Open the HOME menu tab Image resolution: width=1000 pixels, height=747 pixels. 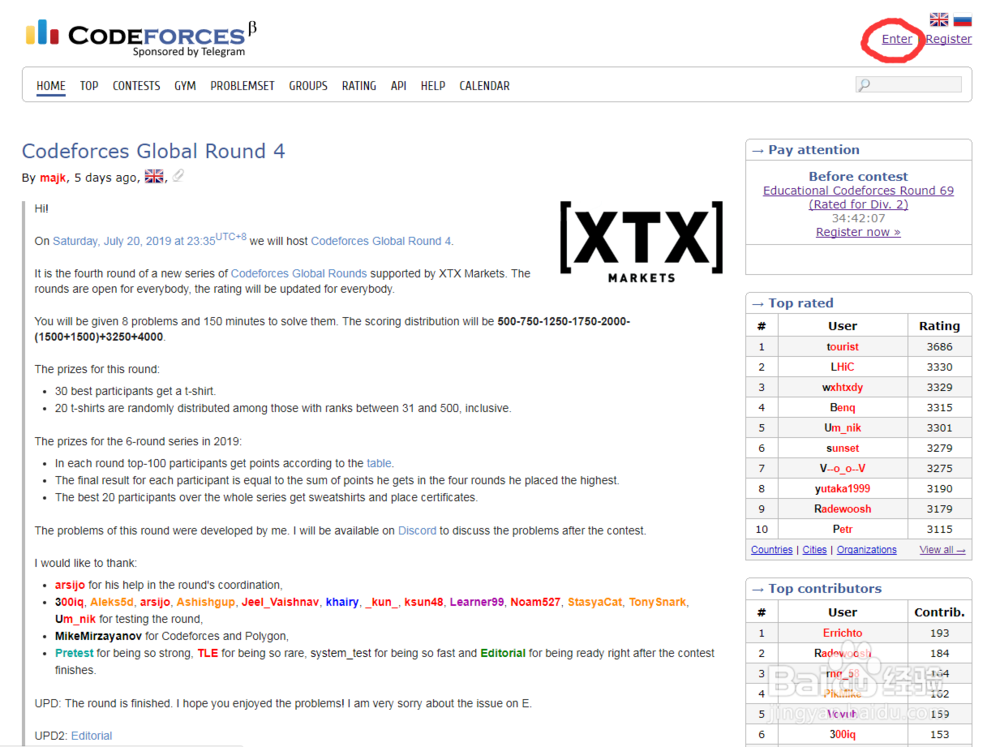(x=51, y=85)
